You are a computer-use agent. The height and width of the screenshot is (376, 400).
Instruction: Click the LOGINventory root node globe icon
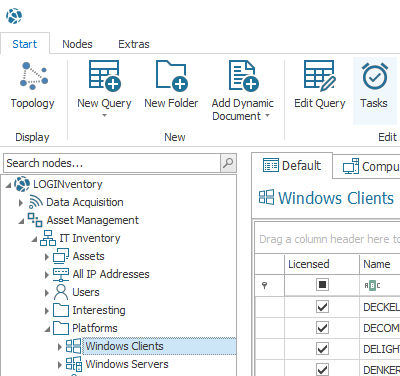[x=22, y=184]
